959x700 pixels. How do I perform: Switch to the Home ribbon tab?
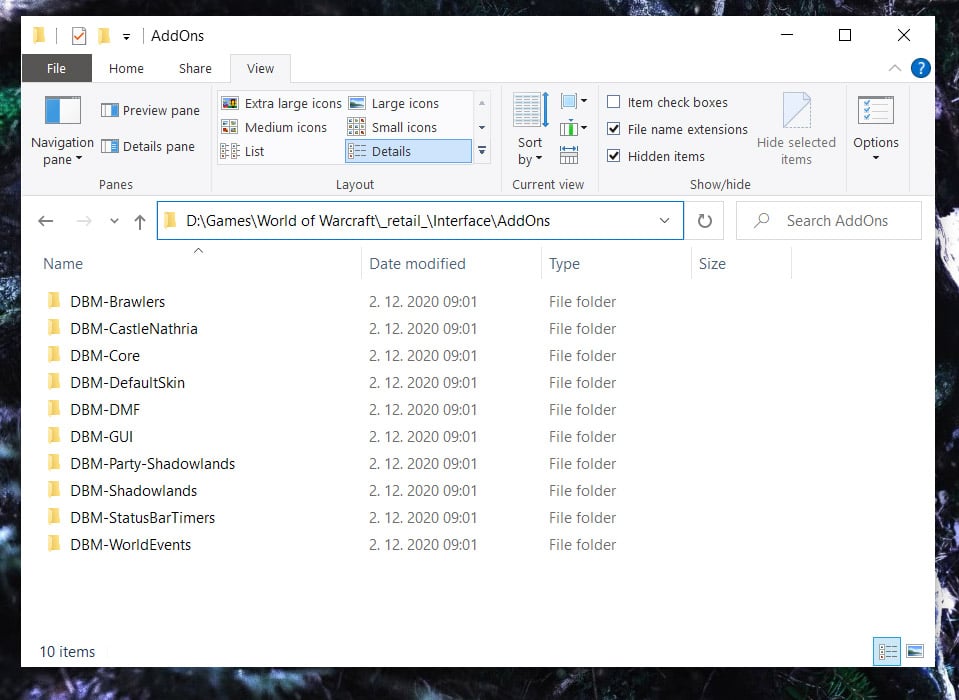126,68
